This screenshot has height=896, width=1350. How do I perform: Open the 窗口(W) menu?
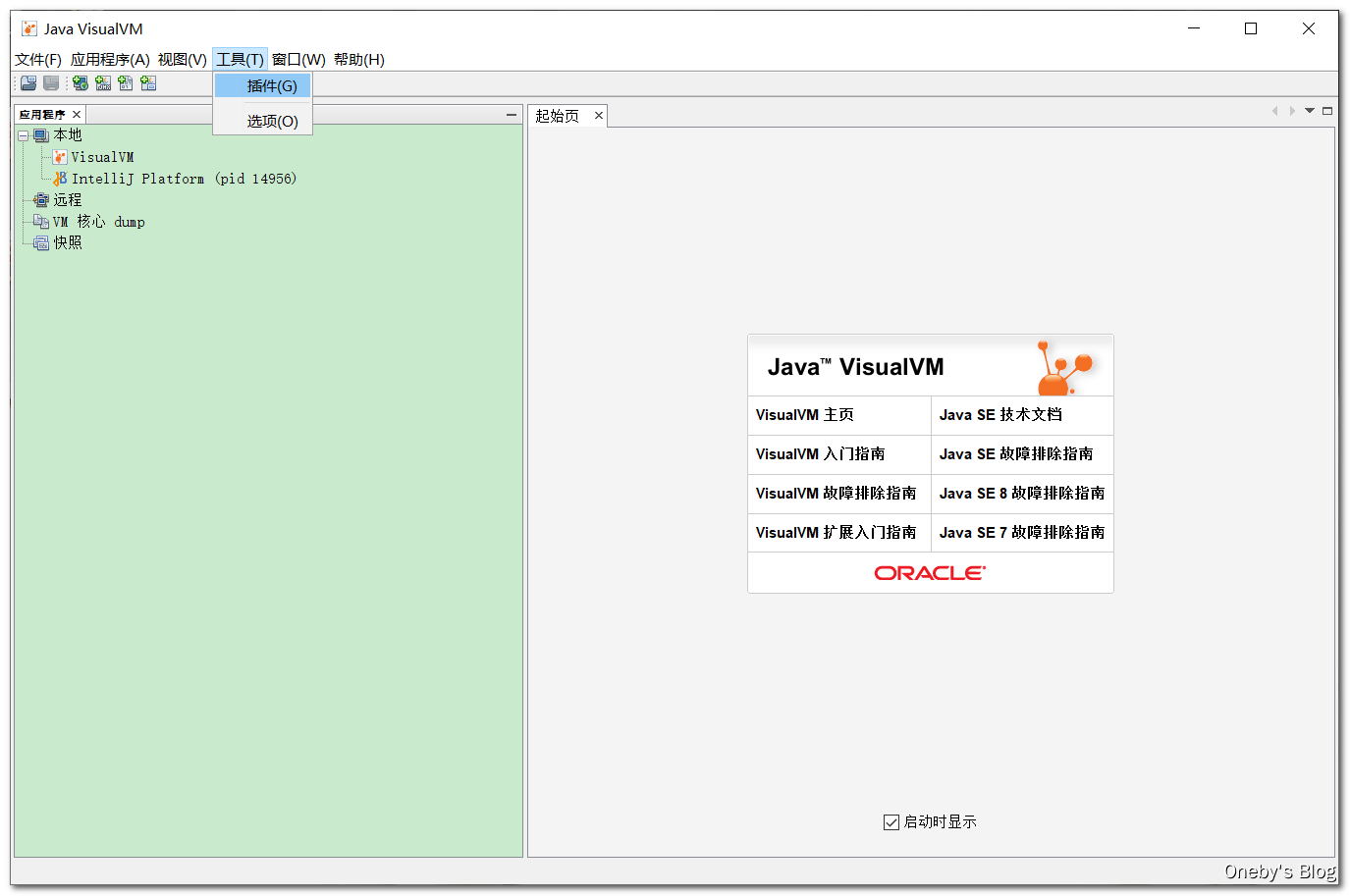298,60
